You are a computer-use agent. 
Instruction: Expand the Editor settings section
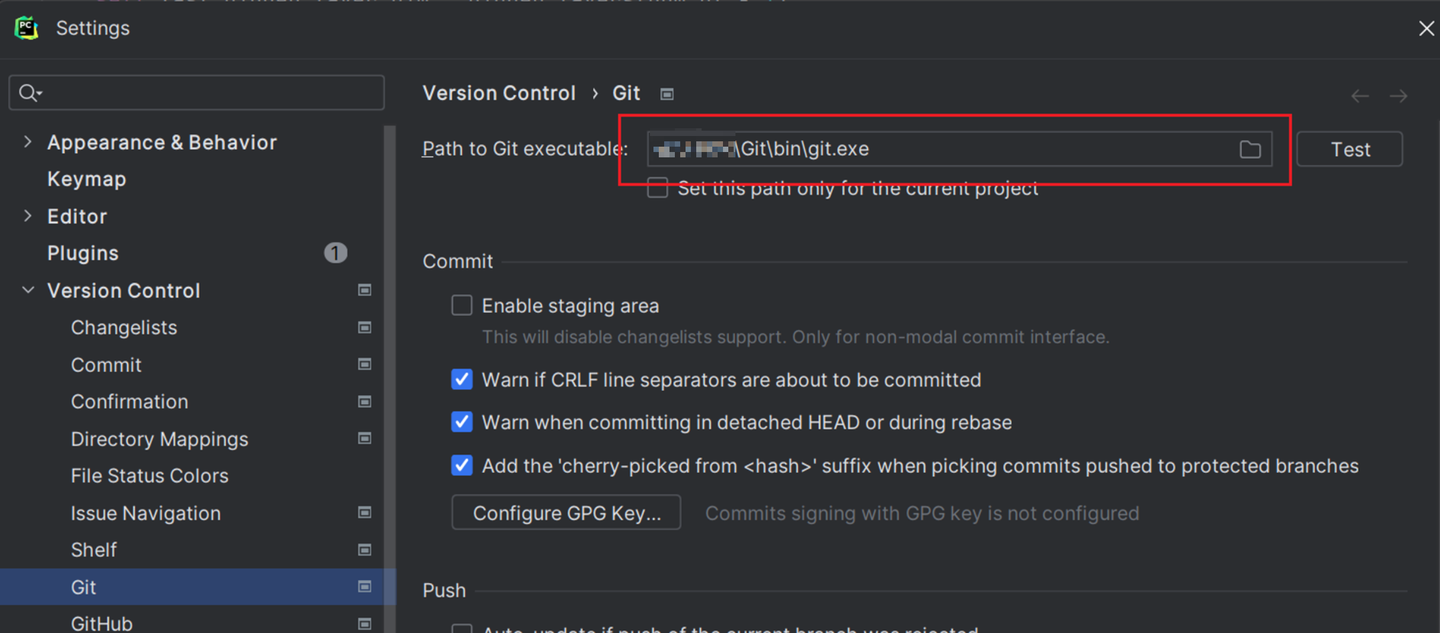click(28, 216)
